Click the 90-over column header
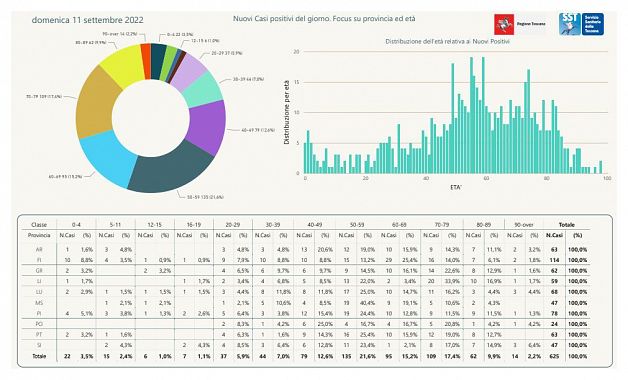 click(524, 225)
